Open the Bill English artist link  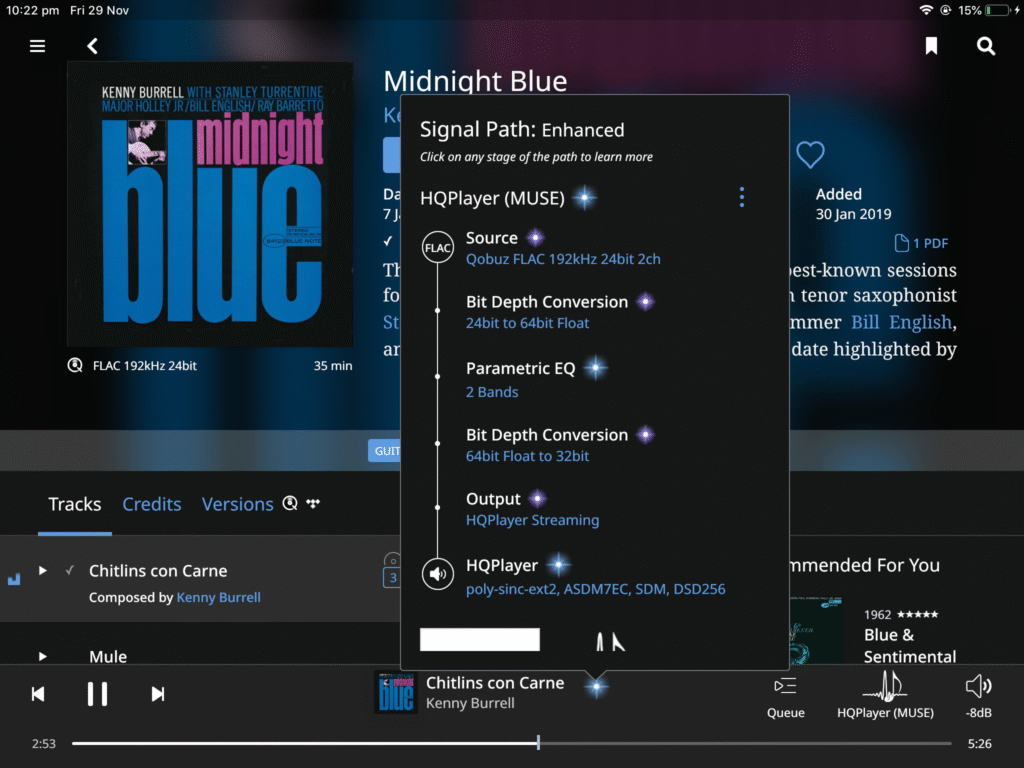click(x=901, y=322)
